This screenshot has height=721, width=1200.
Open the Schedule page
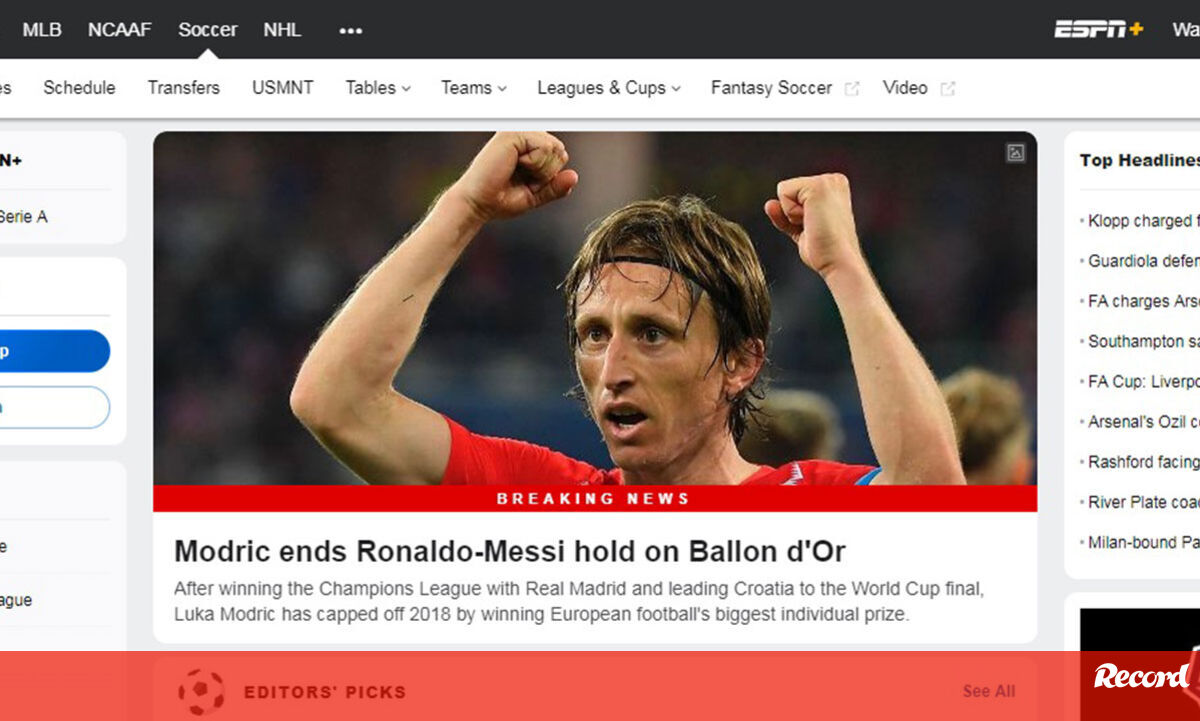[x=79, y=87]
